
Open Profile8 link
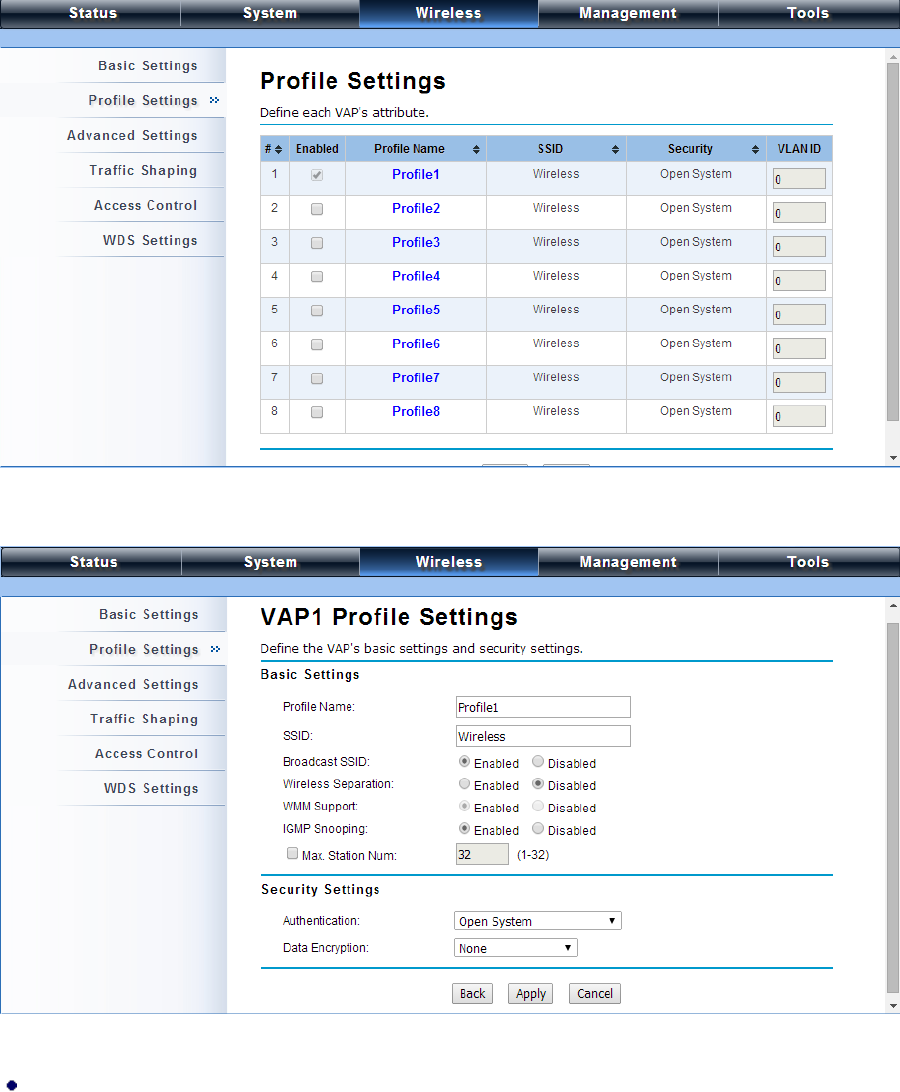[416, 412]
